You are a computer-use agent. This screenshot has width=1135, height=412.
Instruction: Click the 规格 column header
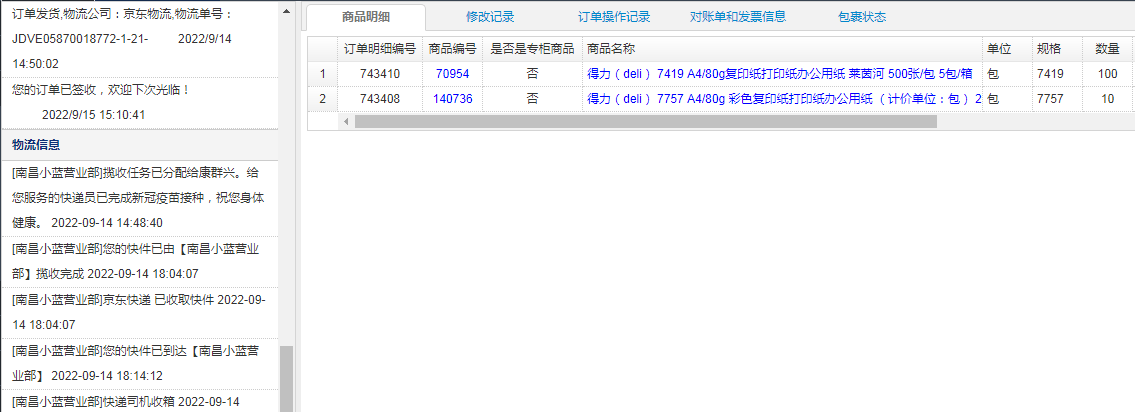[1057, 49]
